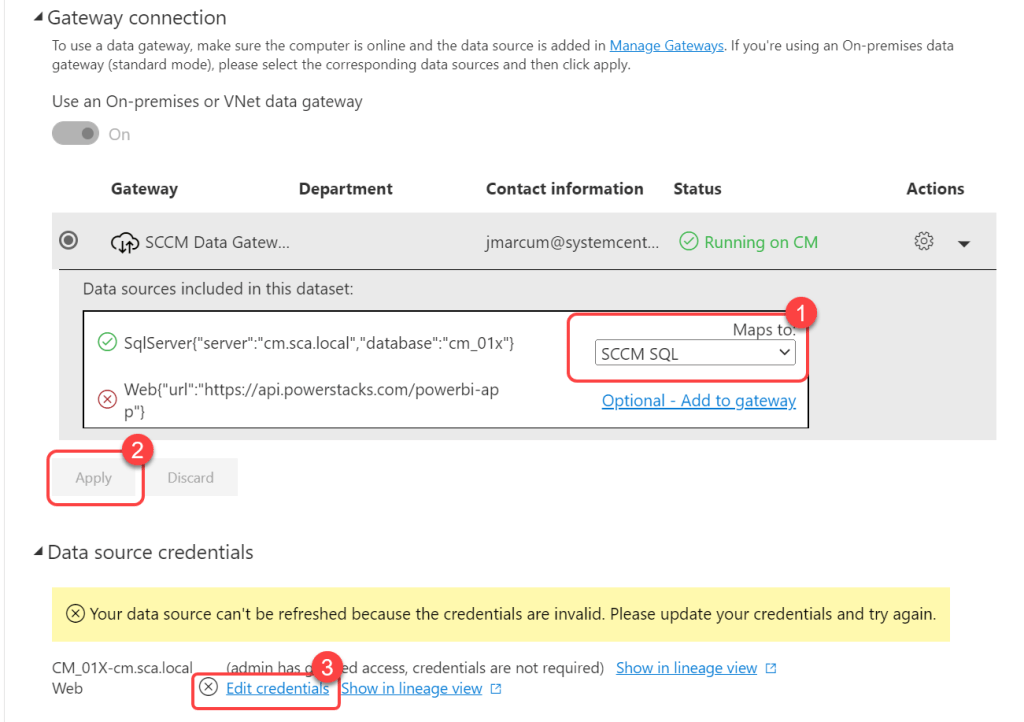Click the SCCM Data Gateway cloud icon
Viewport: 1024px width, 722px height.
click(125, 242)
